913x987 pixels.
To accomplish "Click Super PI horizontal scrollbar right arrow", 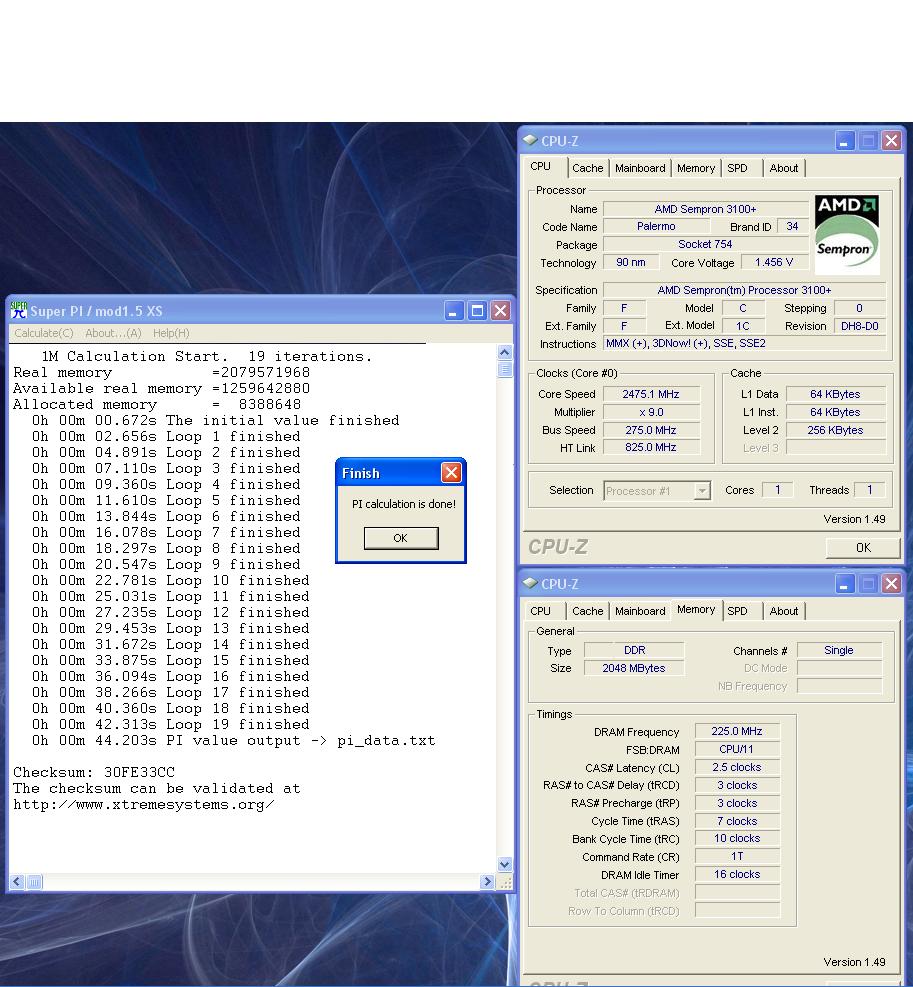I will 487,882.
